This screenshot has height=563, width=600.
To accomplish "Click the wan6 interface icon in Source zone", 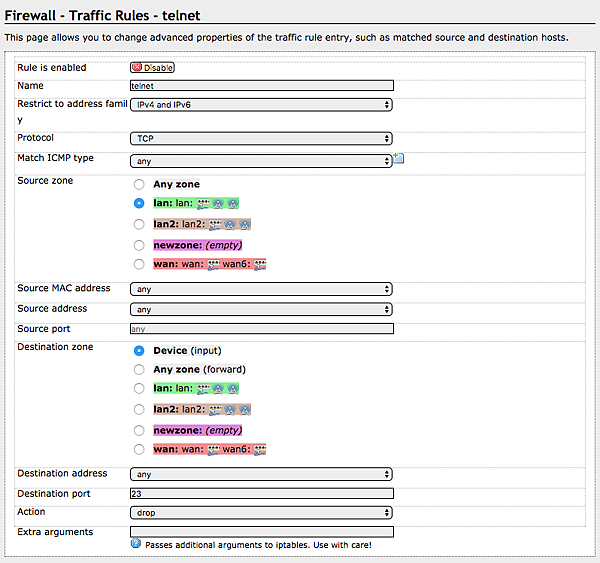I will click(x=260, y=264).
